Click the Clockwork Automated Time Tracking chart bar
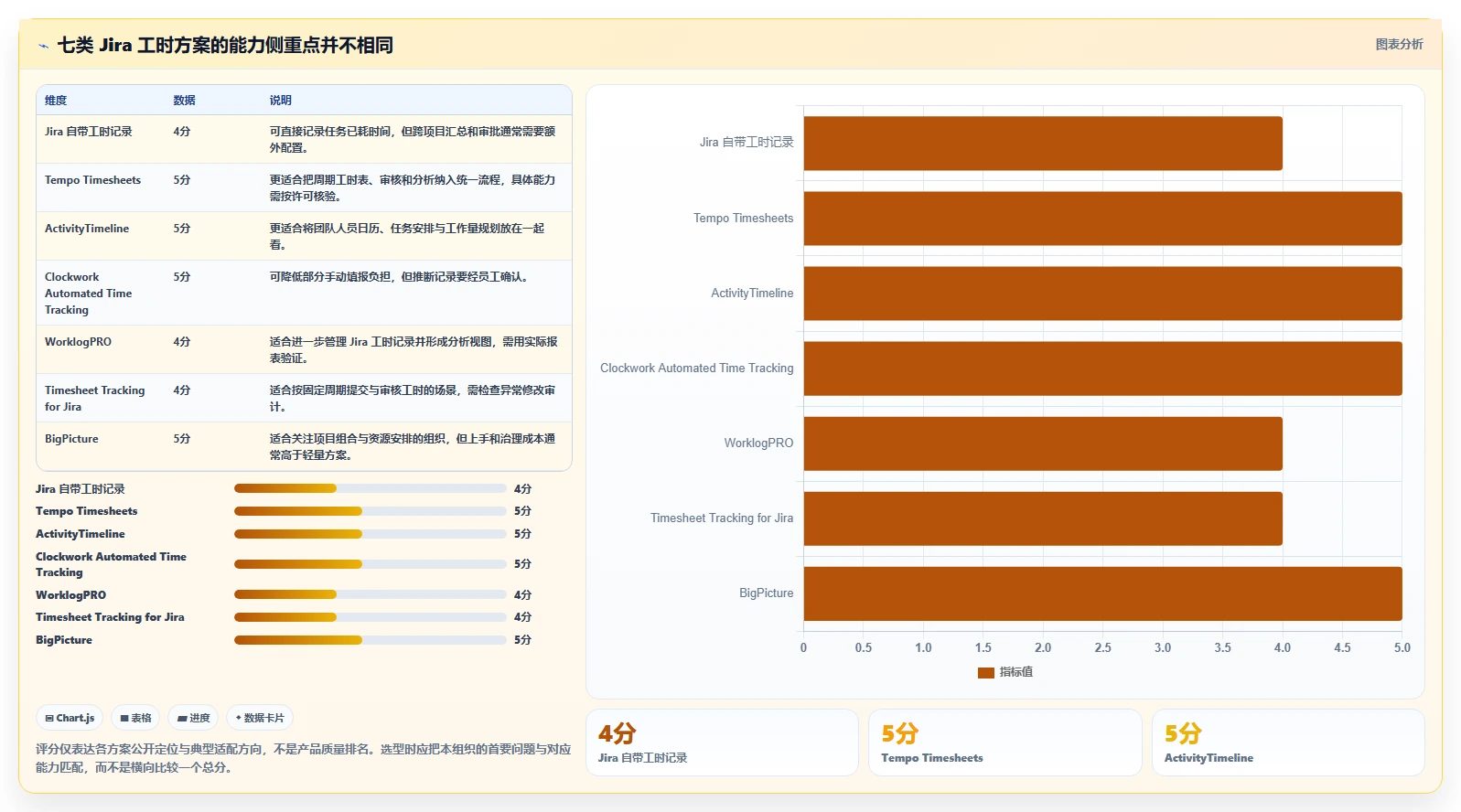1461x812 pixels. pyautogui.click(x=1102, y=369)
